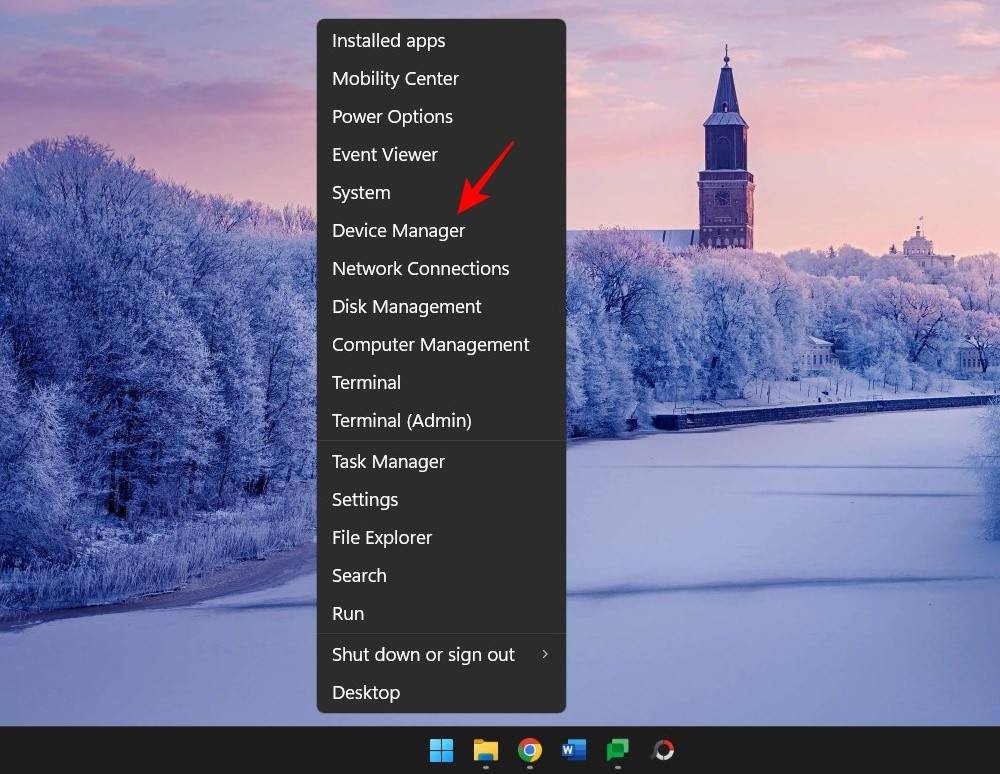Open File Explorer from the taskbar
Screen dimensions: 1000x774
[x=486, y=750]
